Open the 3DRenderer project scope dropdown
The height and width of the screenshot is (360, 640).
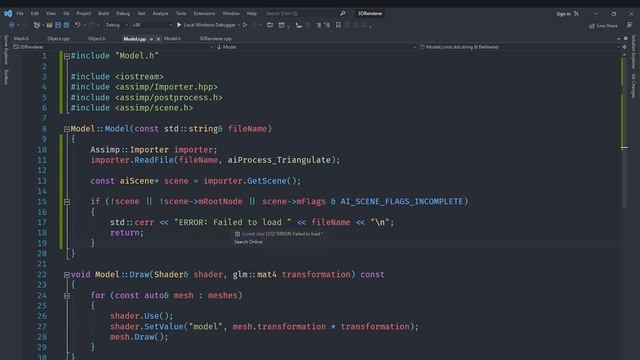tap(113, 47)
